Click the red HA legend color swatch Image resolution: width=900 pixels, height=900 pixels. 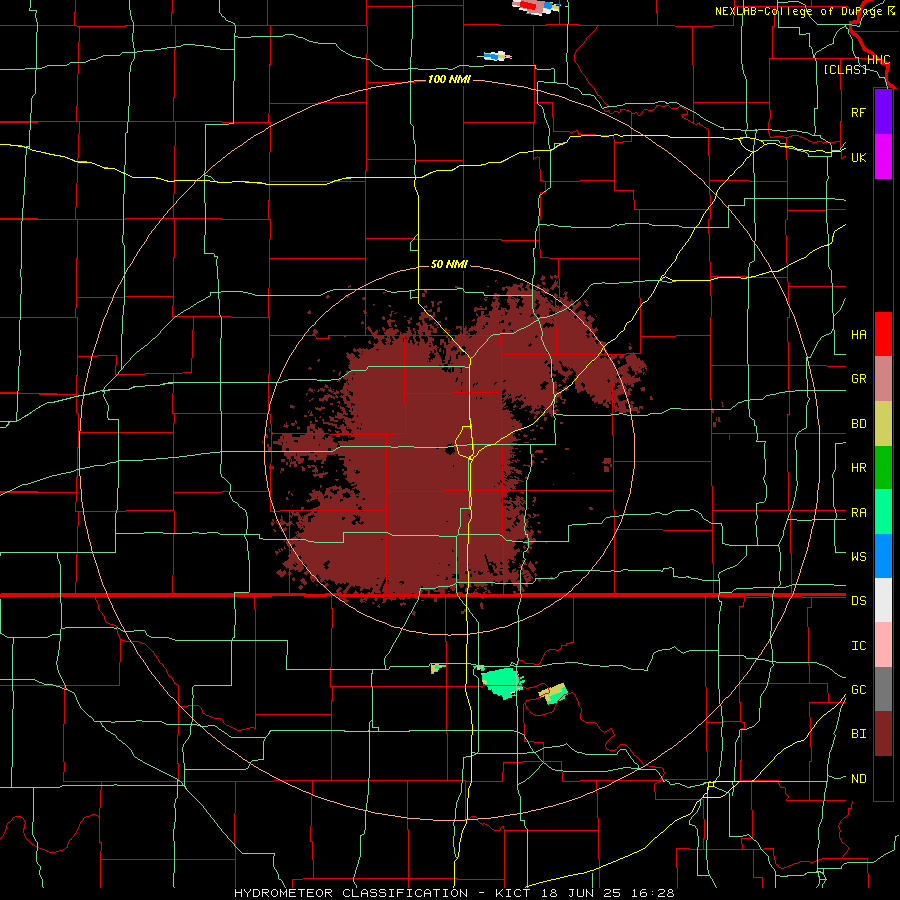coord(883,334)
